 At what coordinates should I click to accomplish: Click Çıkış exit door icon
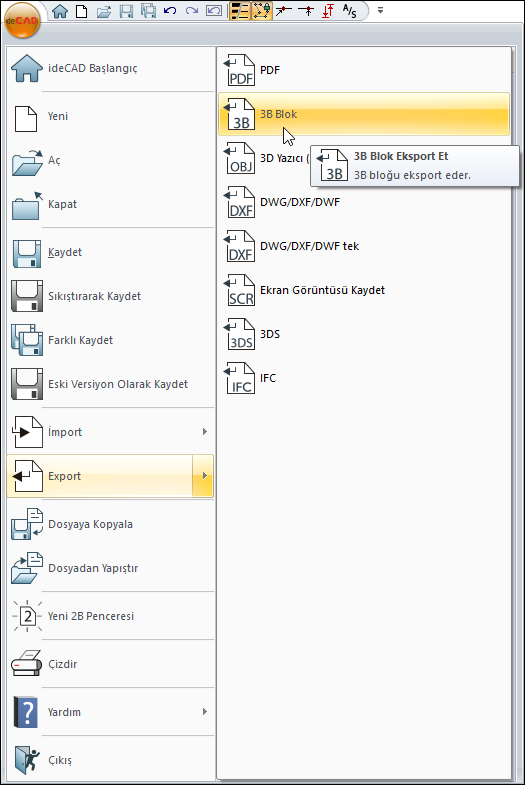(x=27, y=760)
